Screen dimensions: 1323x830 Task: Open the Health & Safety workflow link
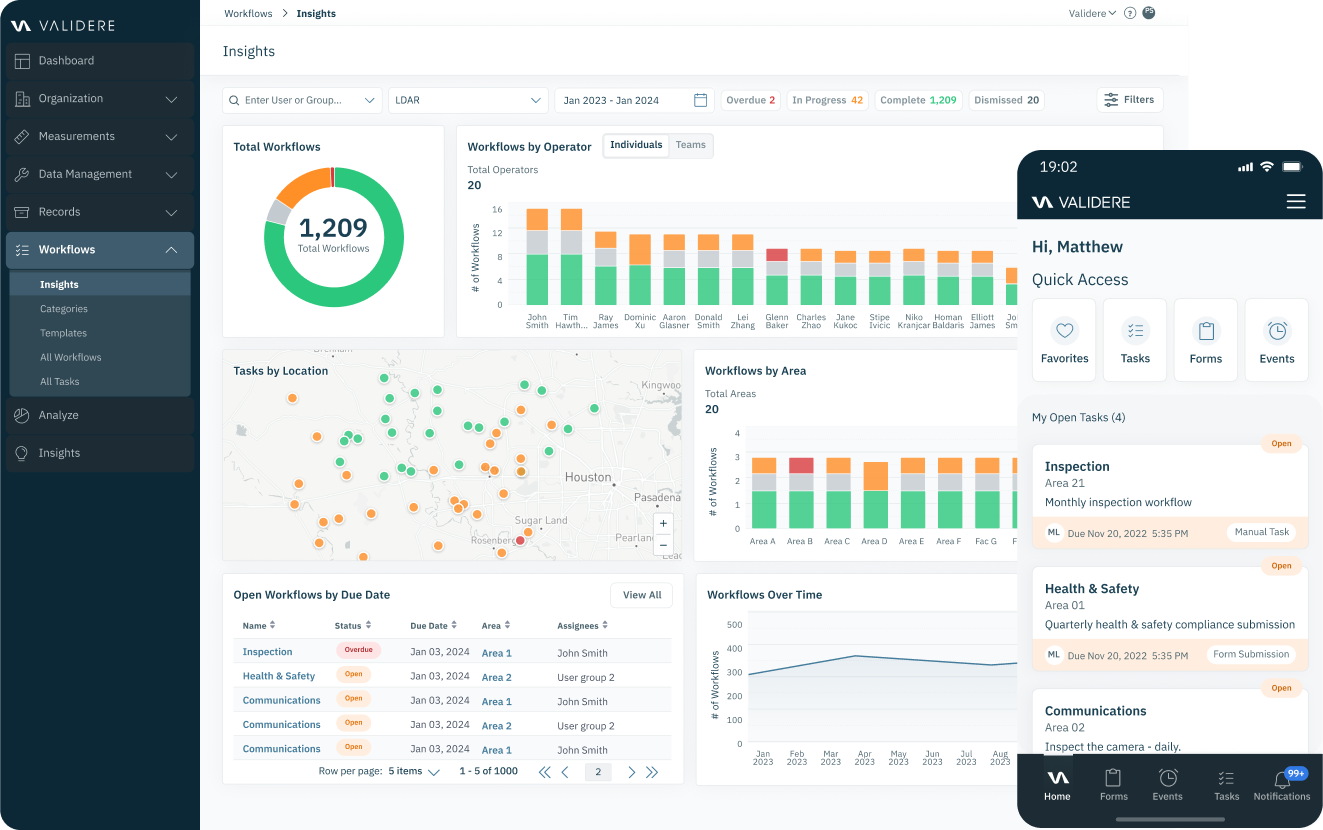[x=279, y=676]
